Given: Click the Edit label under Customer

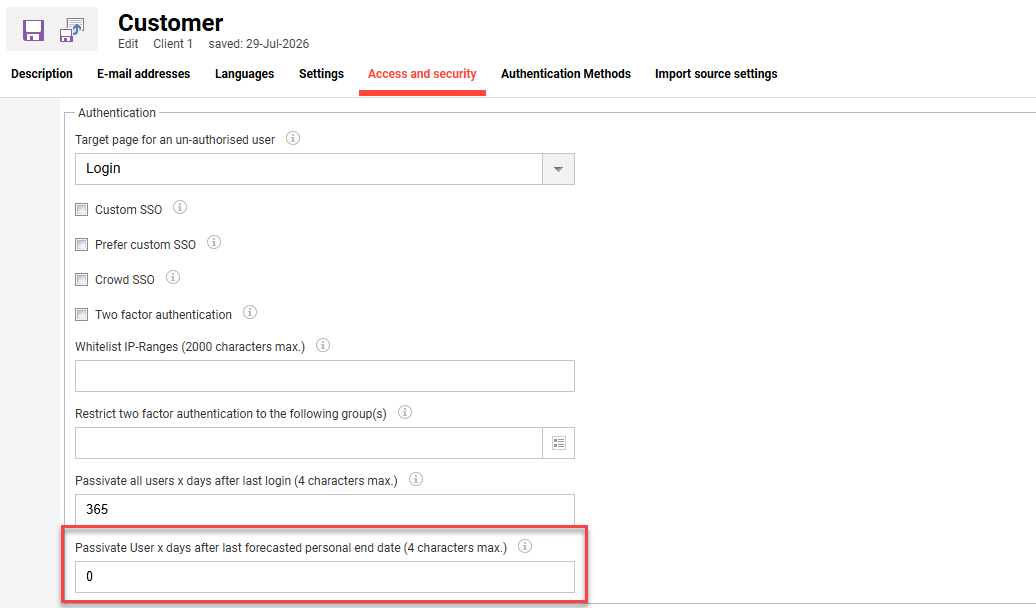Looking at the screenshot, I should pyautogui.click(x=128, y=44).
